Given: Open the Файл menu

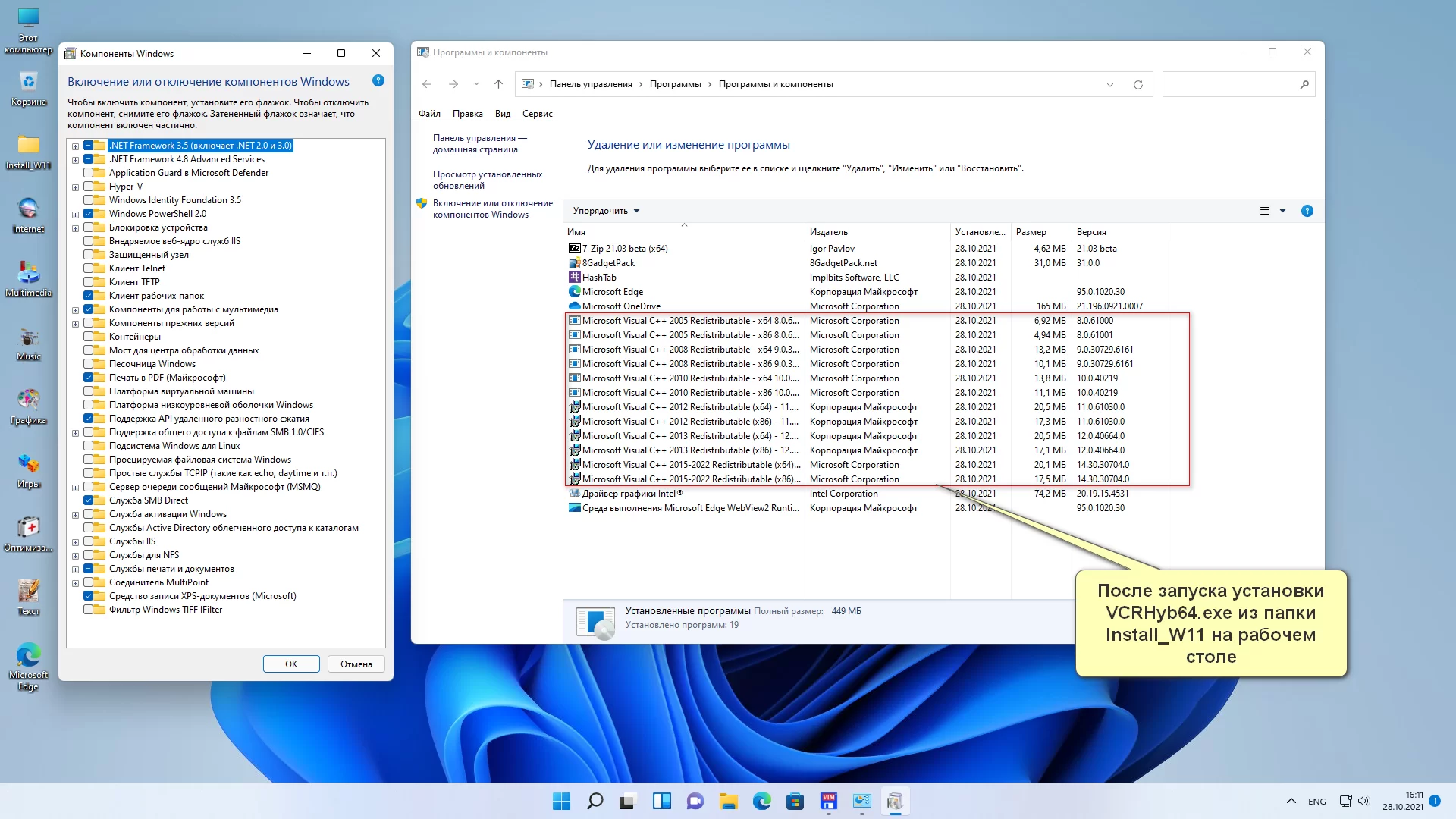Looking at the screenshot, I should pos(429,114).
